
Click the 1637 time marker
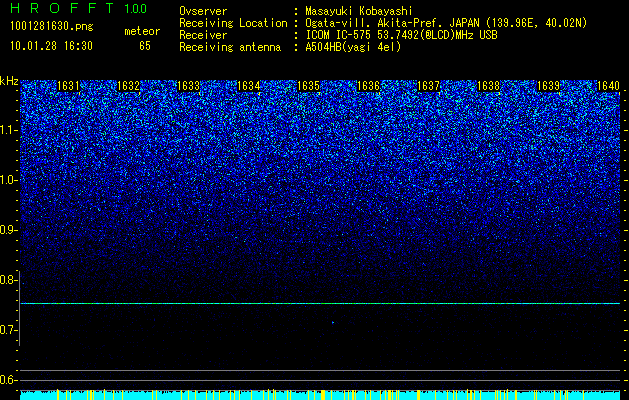(428, 86)
